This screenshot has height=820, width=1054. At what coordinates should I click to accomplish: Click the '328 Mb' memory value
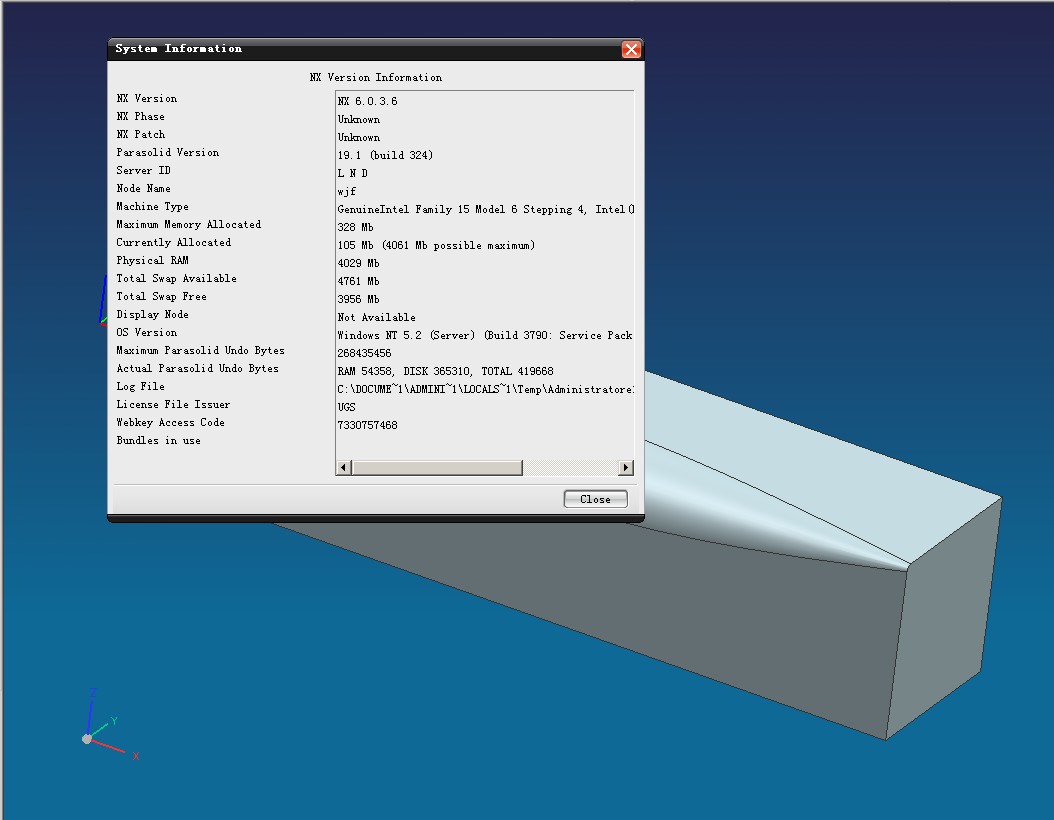pyautogui.click(x=355, y=227)
